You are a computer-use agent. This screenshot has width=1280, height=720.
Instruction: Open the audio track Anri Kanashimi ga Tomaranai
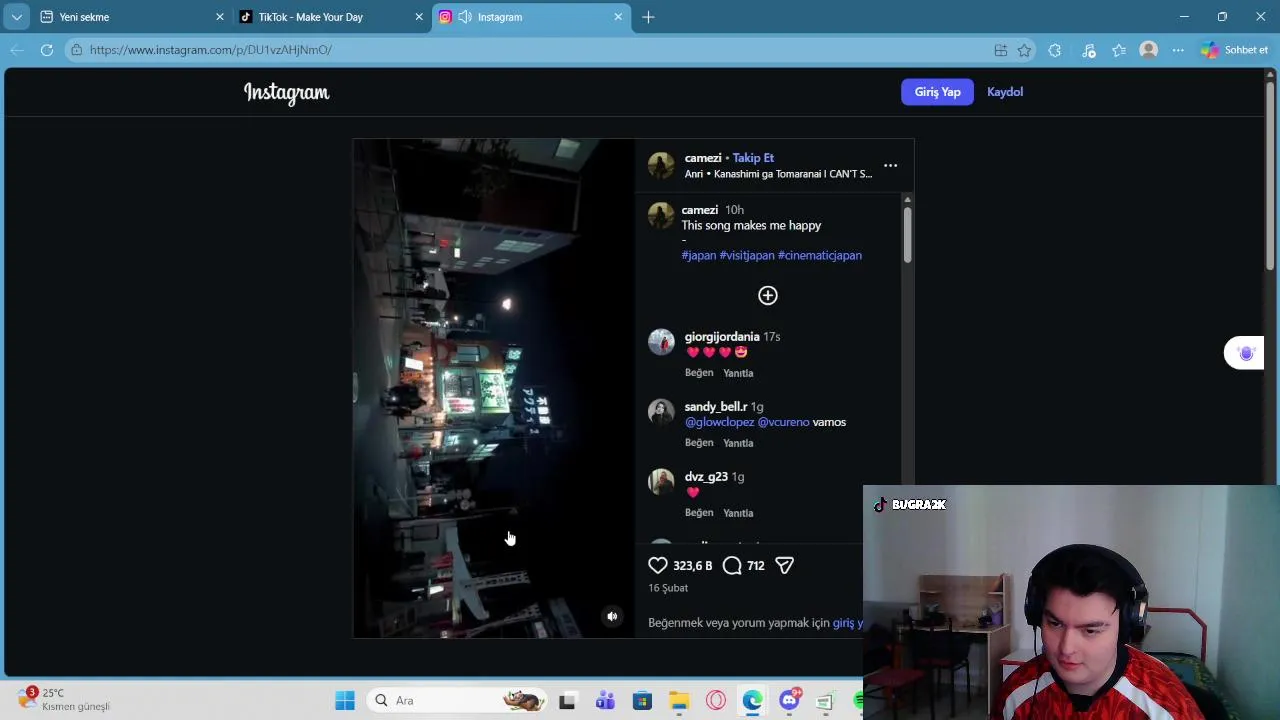[x=778, y=174]
